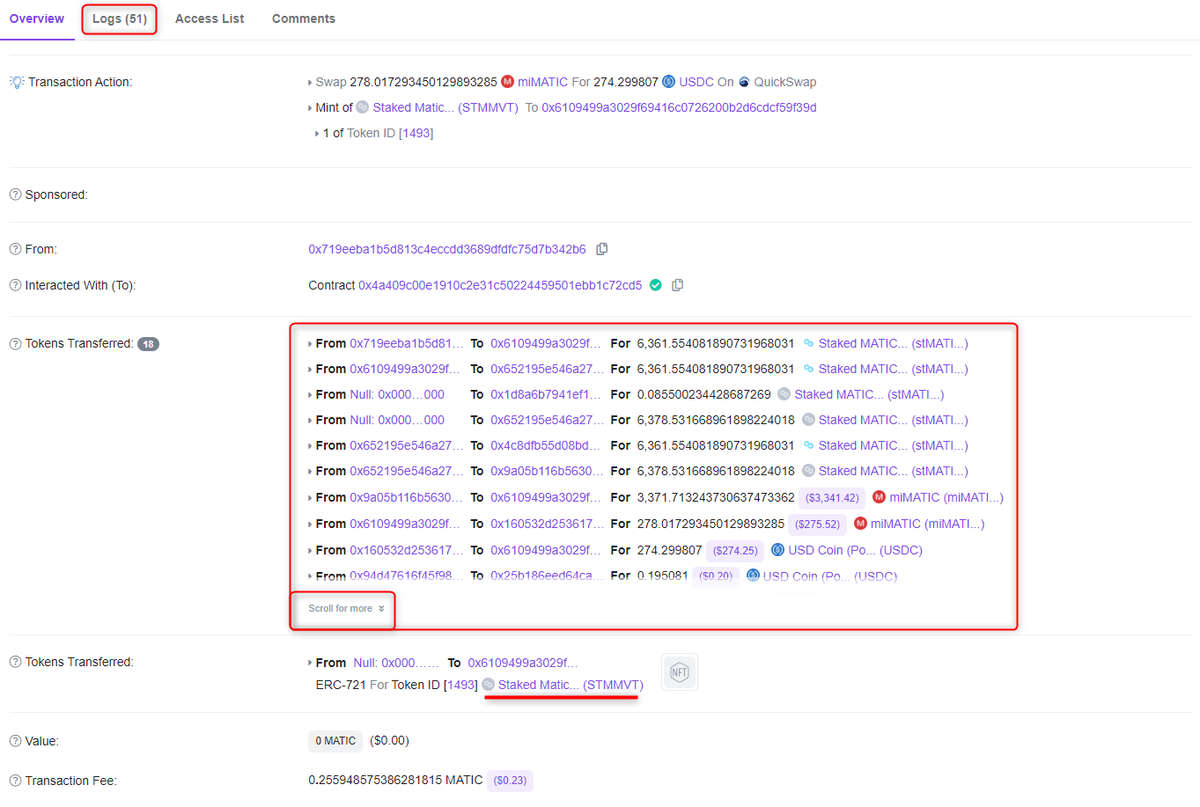
Task: Open the Comments tab
Action: click(304, 19)
